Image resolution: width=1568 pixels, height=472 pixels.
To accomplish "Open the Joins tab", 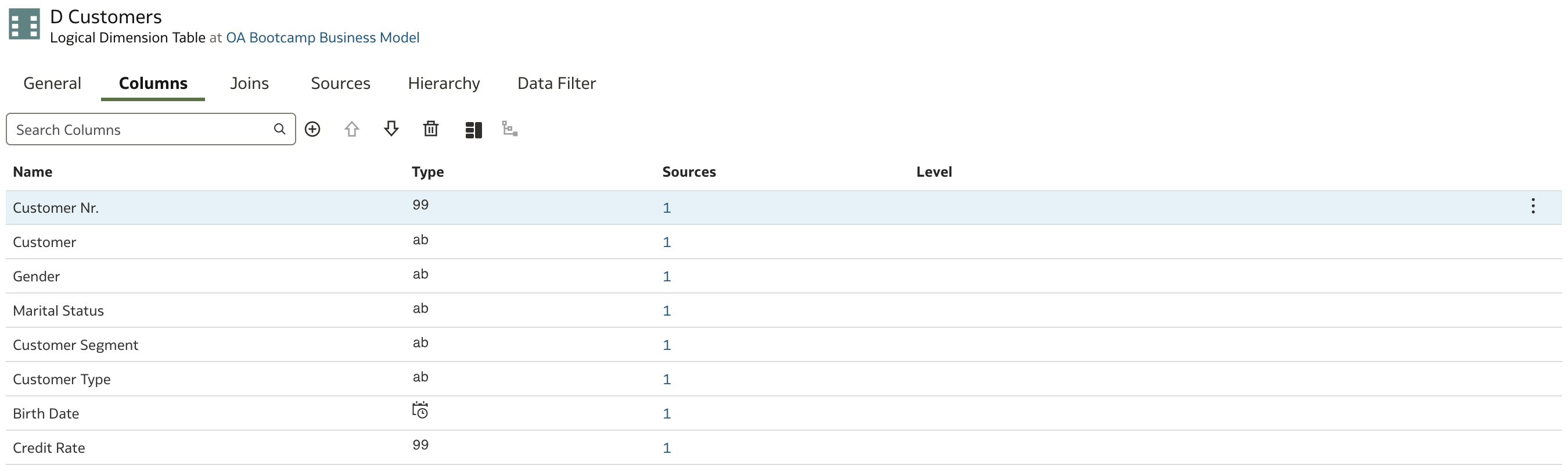I will [250, 84].
